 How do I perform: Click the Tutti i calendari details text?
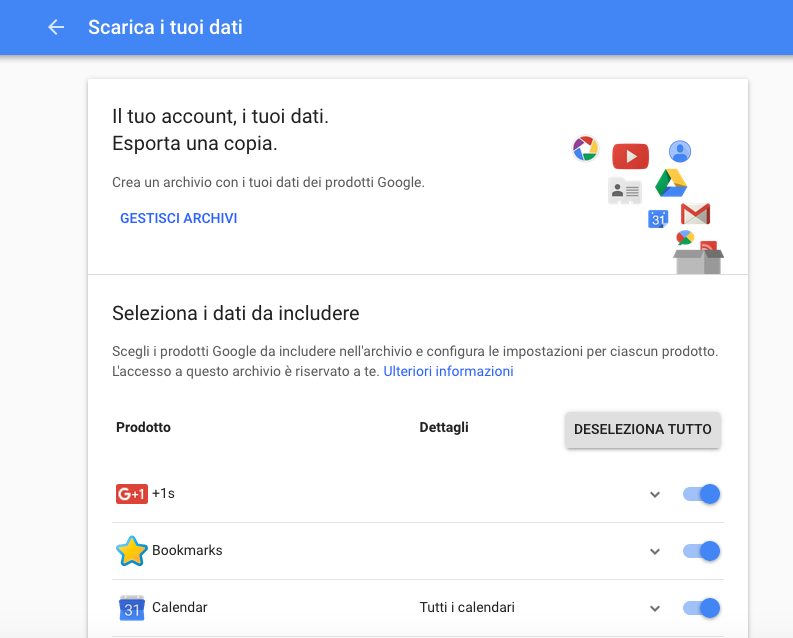467,608
